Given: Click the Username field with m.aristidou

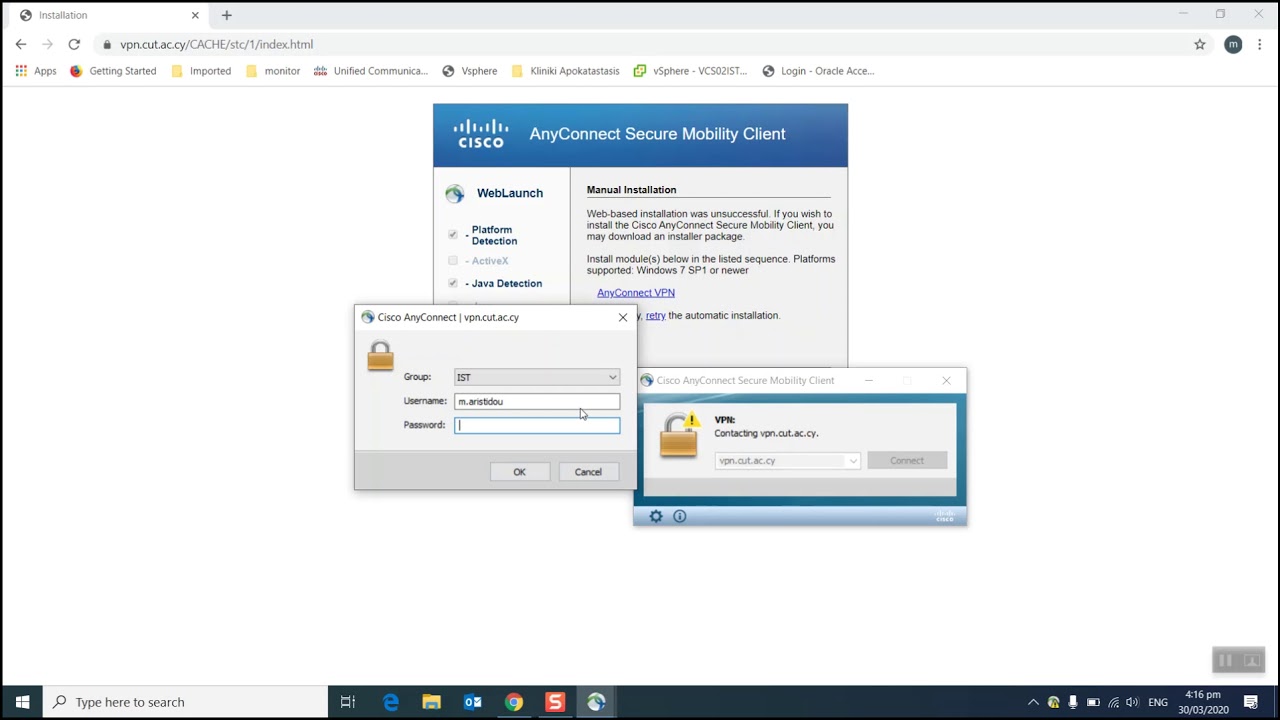Looking at the screenshot, I should pos(537,401).
